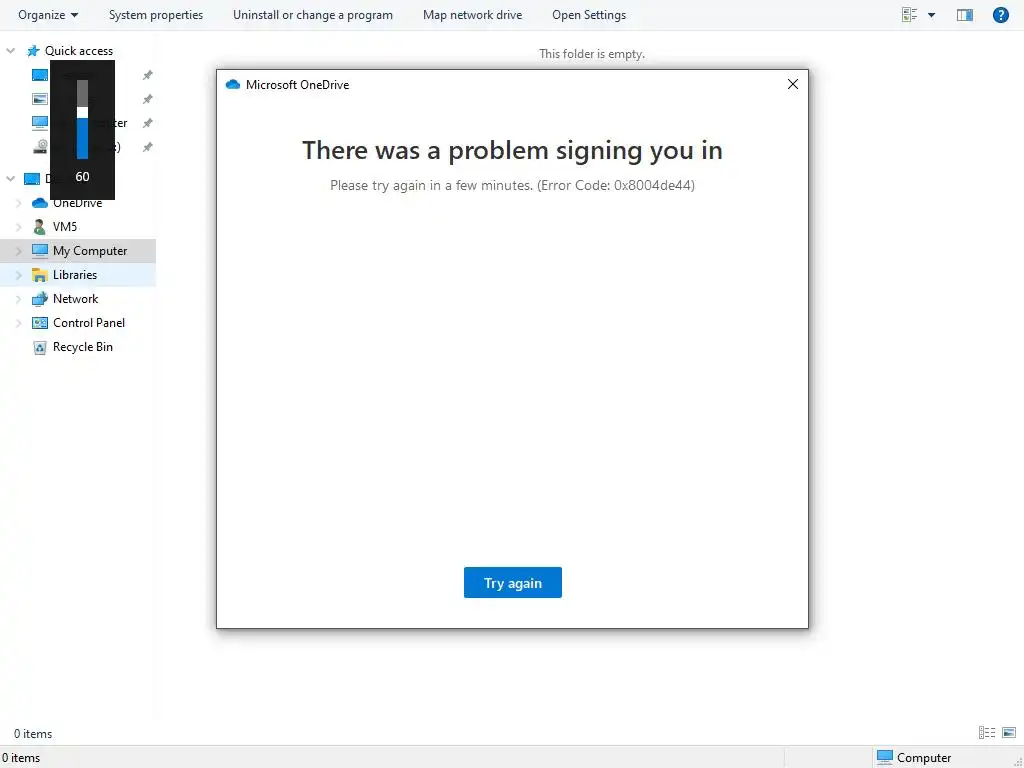The height and width of the screenshot is (768, 1024).
Task: Open the blue Help icon
Action: point(1000,14)
